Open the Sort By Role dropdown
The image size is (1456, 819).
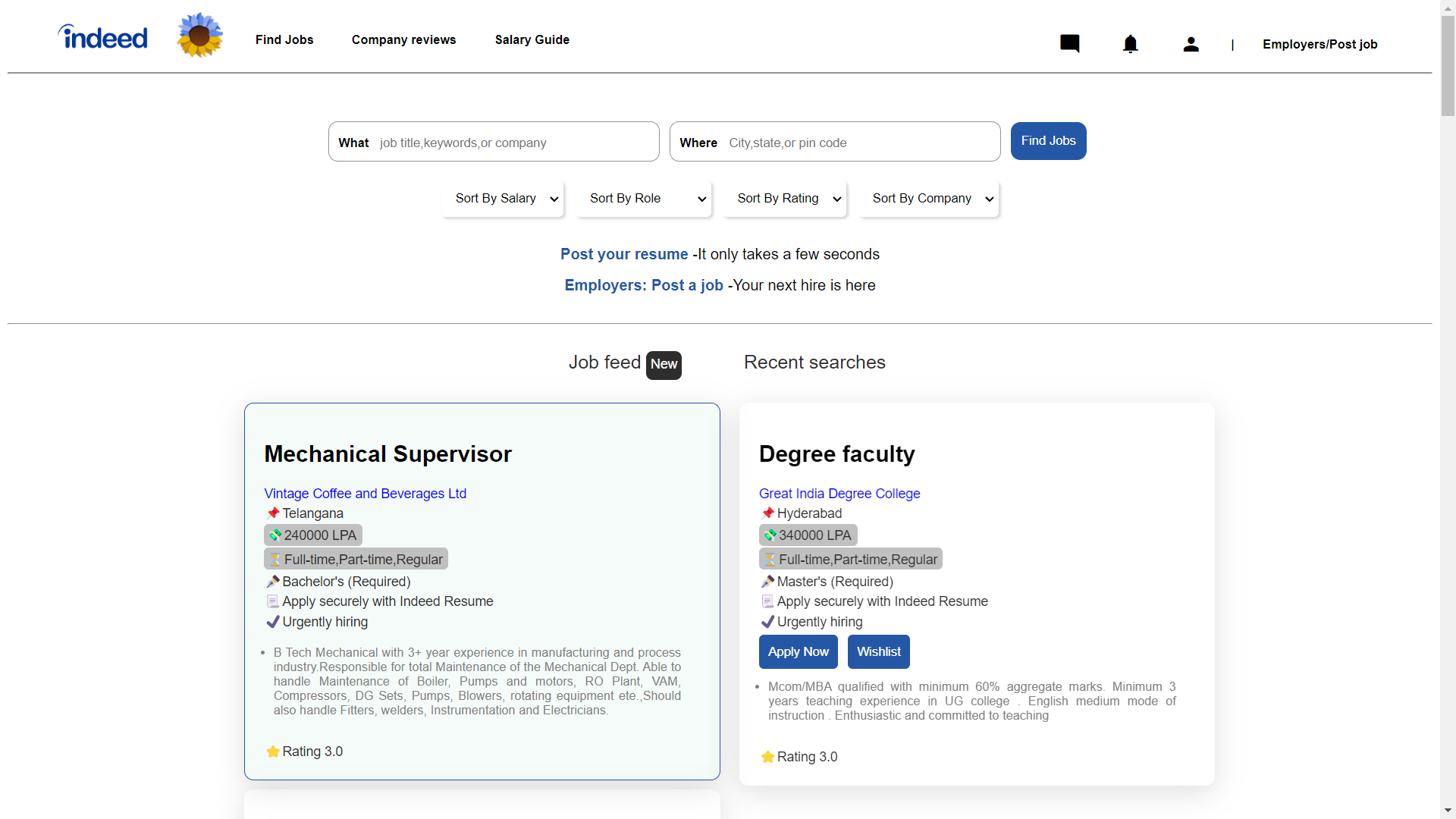click(644, 199)
